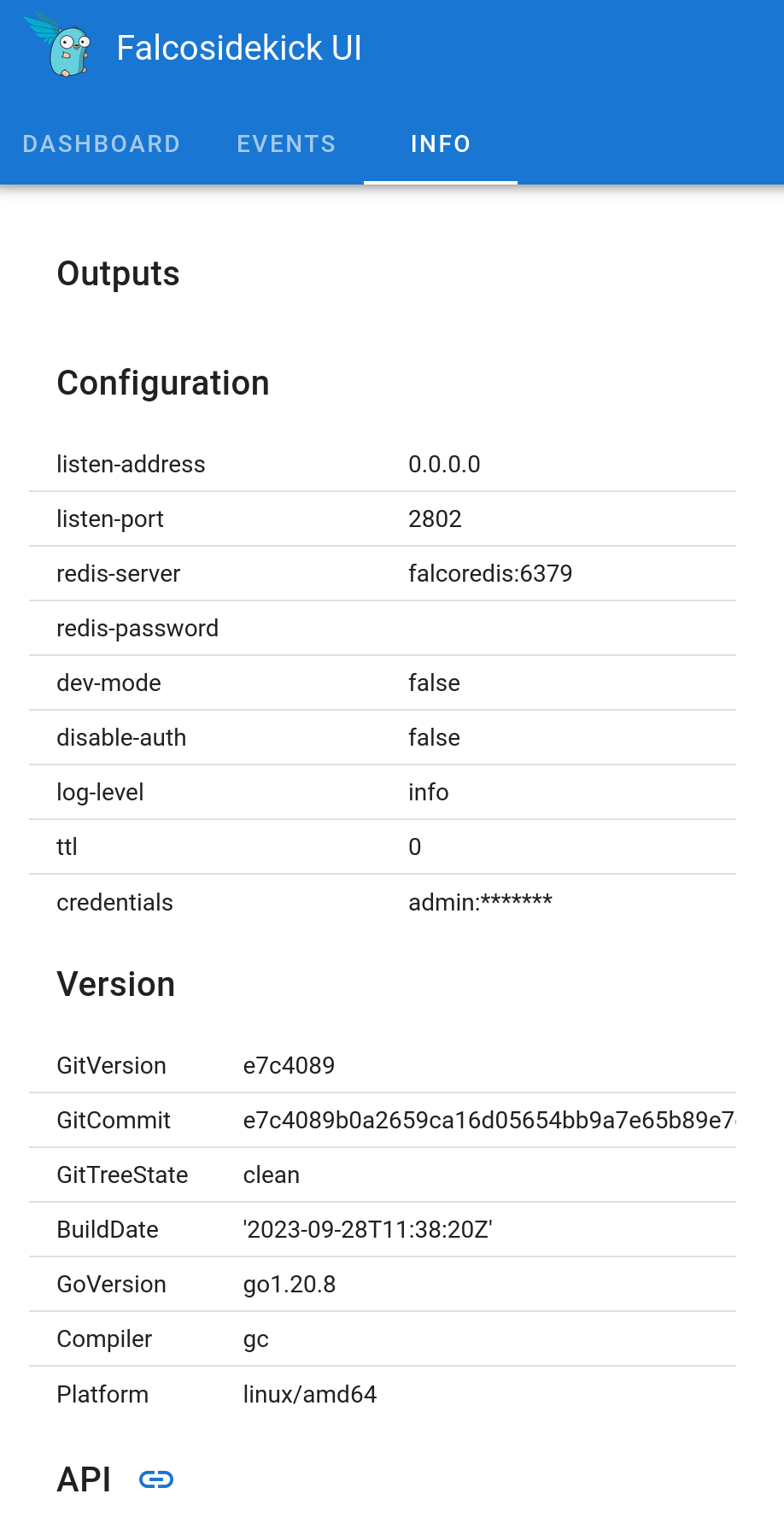Click the dev-mode false value
The image size is (784, 1517).
click(x=434, y=682)
